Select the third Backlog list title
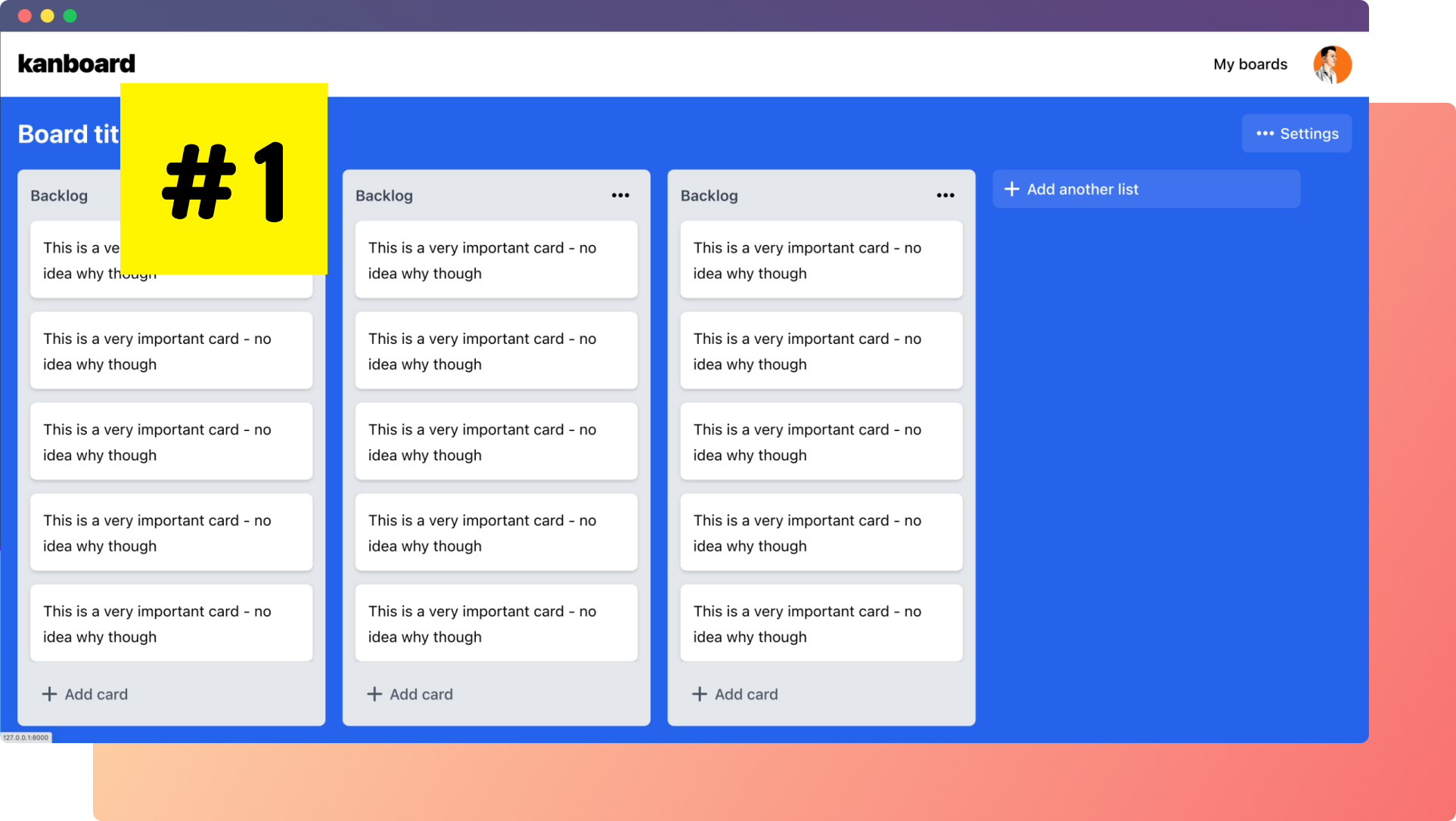This screenshot has width=1456, height=821. (709, 196)
